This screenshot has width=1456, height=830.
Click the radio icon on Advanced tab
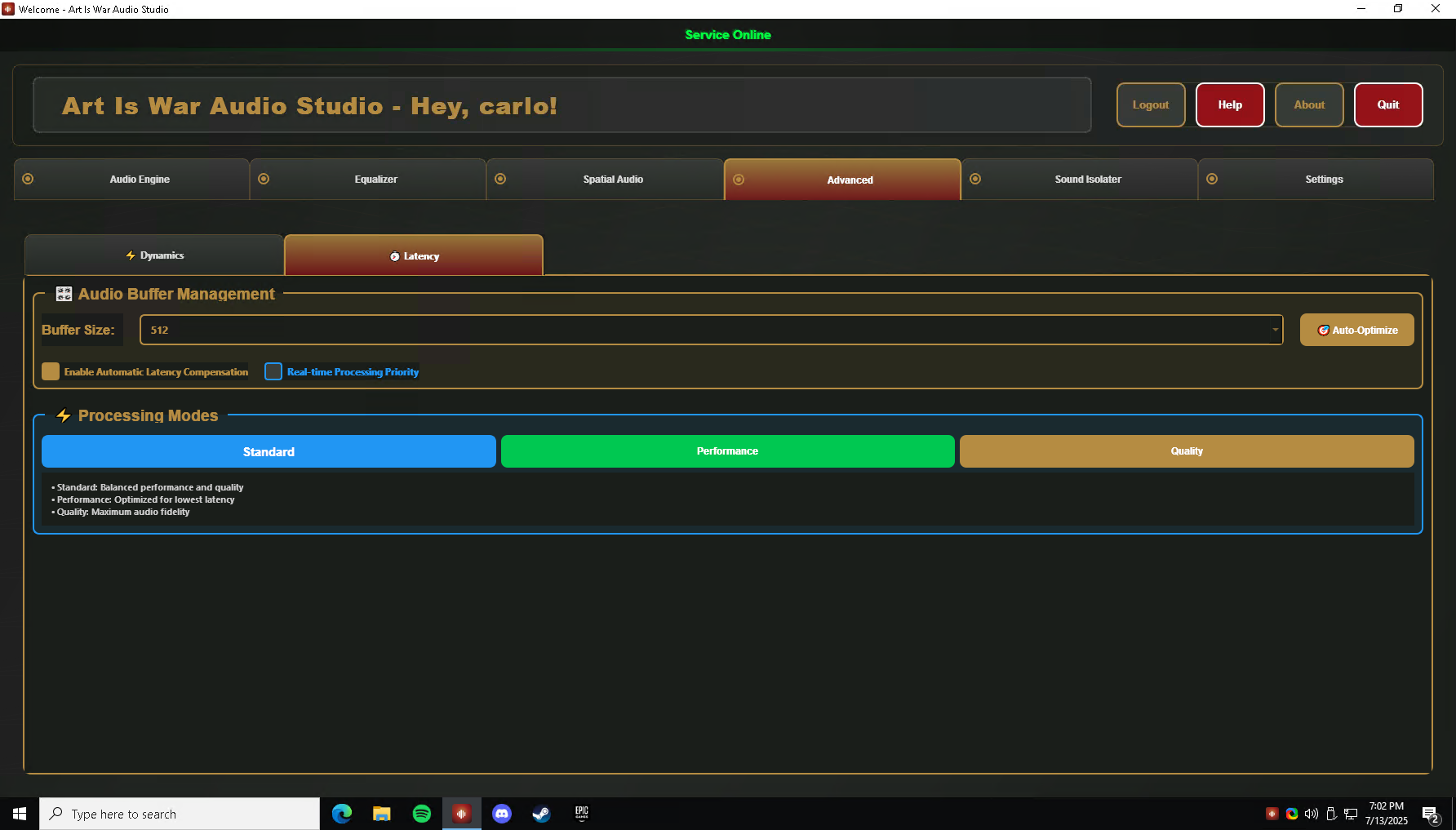[x=739, y=180]
